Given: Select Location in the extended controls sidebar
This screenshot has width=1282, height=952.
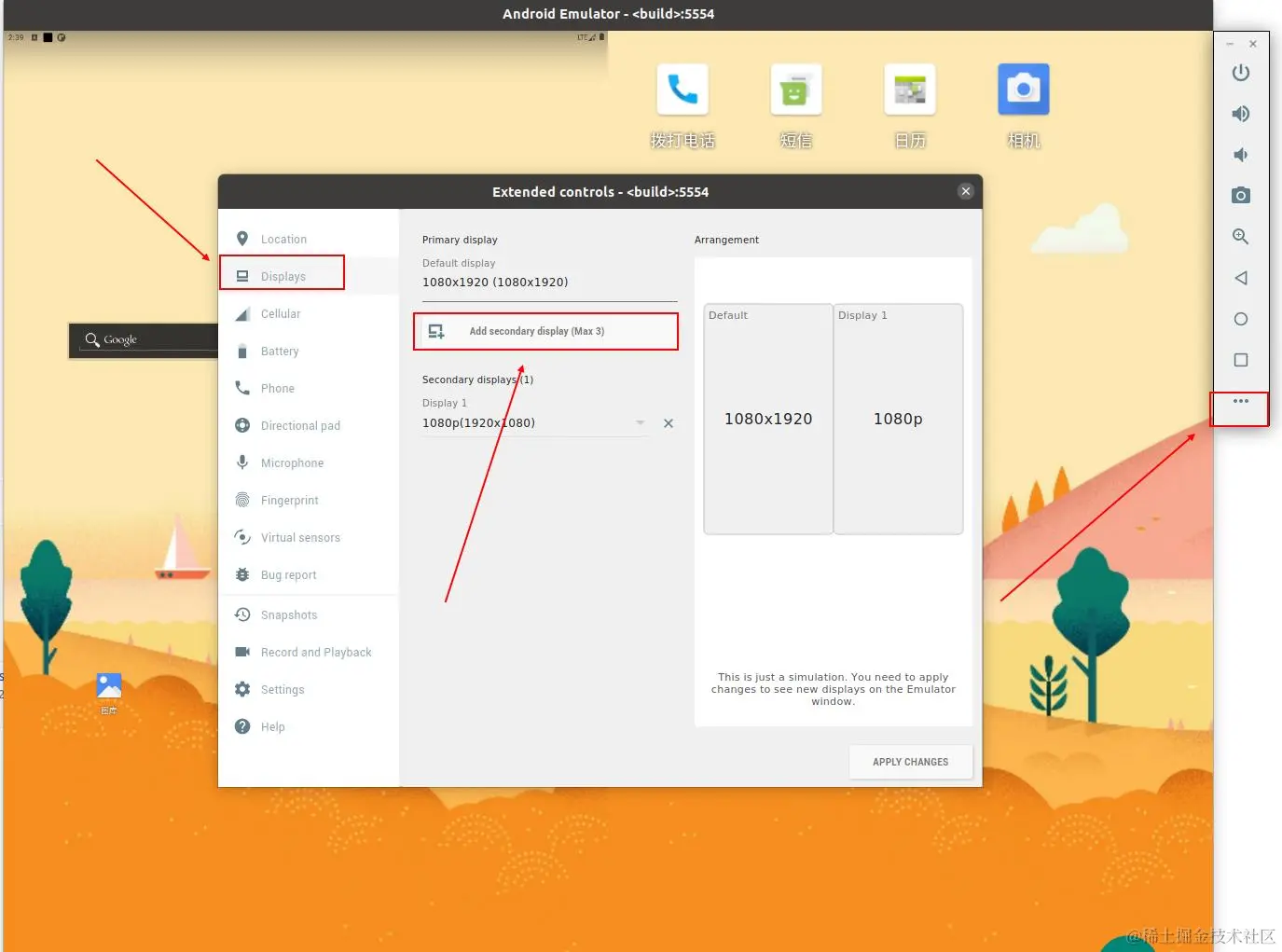Looking at the screenshot, I should [309, 239].
